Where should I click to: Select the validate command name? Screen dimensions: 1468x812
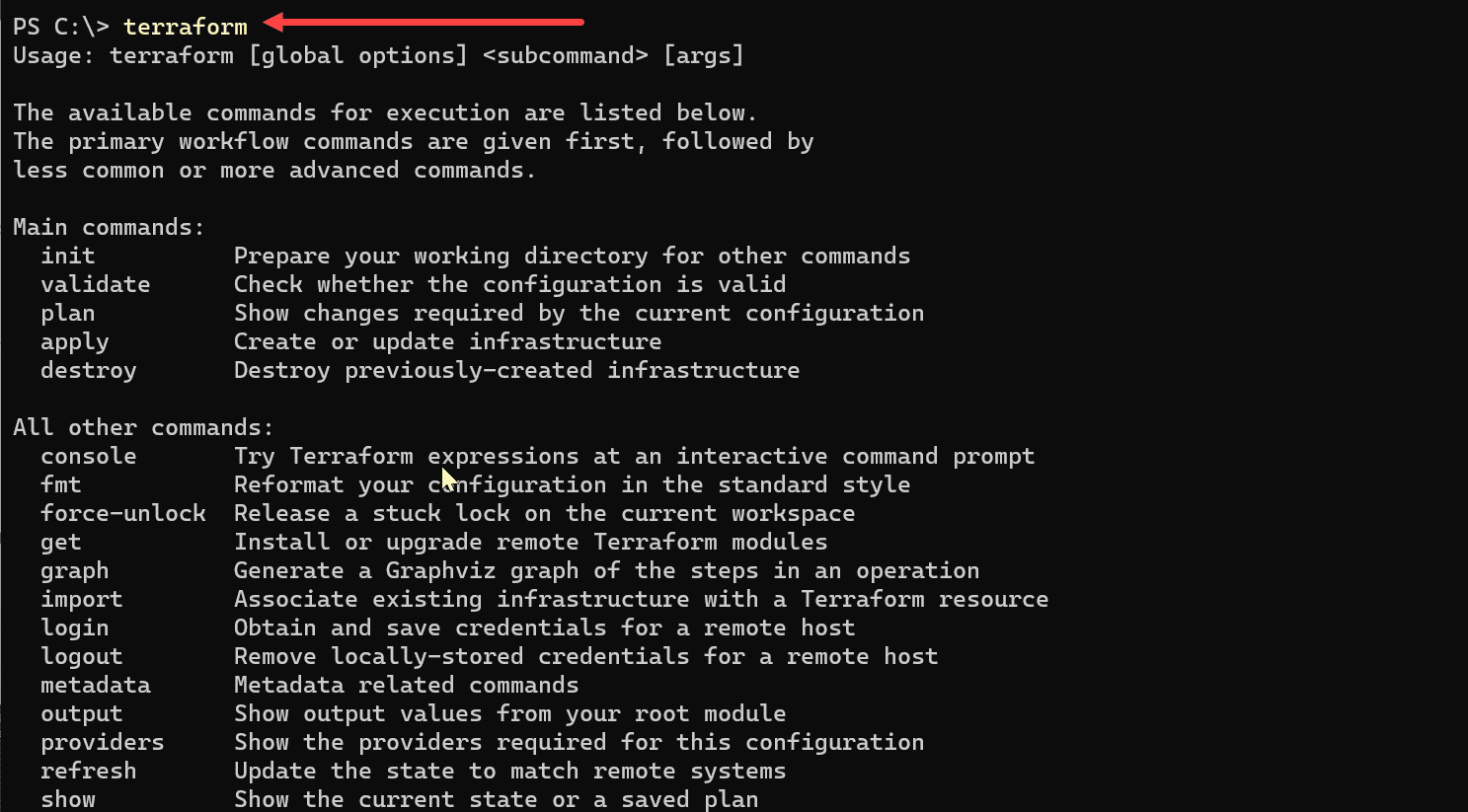point(96,284)
